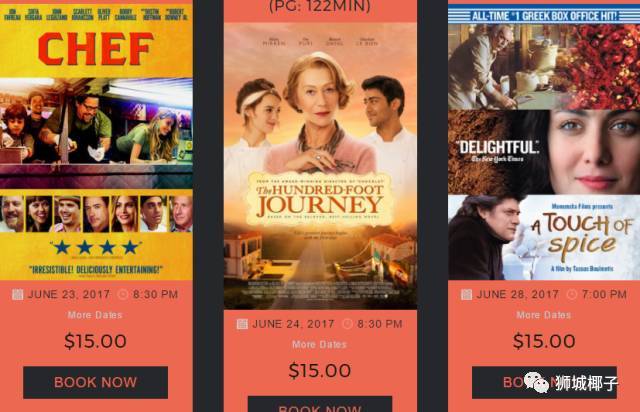Click the calendar icon beside June 24, 2017

[242, 324]
